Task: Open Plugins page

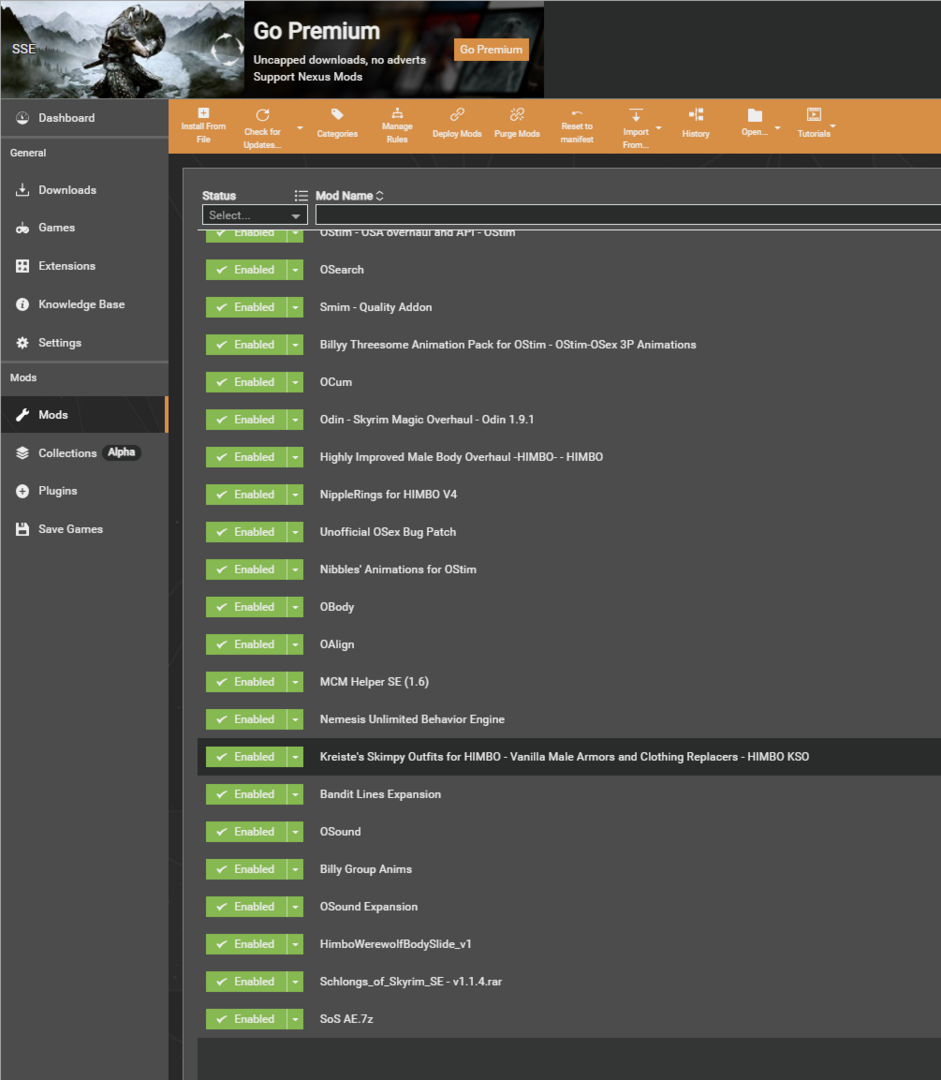Action: coord(84,491)
